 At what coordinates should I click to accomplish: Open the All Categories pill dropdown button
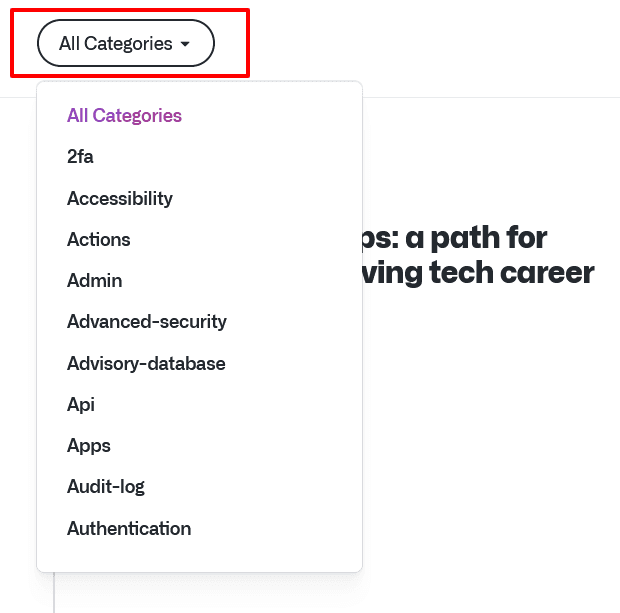pos(126,44)
